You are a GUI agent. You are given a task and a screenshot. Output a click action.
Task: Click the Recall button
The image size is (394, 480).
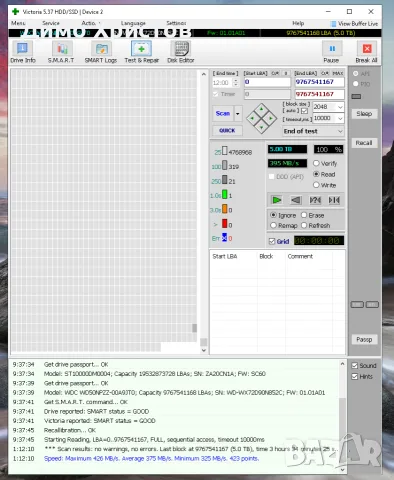click(364, 143)
